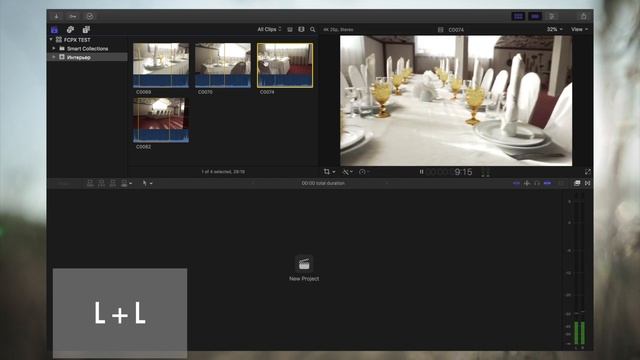Open the enhancements magic wand dropdown
Screen dimensions: 640x360
pyautogui.click(x=347, y=172)
